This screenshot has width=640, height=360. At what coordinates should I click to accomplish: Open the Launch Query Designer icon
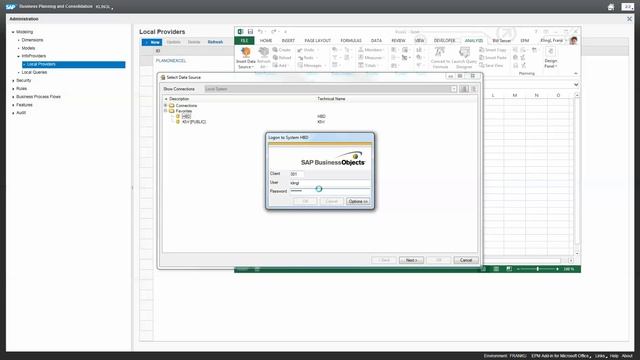[464, 52]
